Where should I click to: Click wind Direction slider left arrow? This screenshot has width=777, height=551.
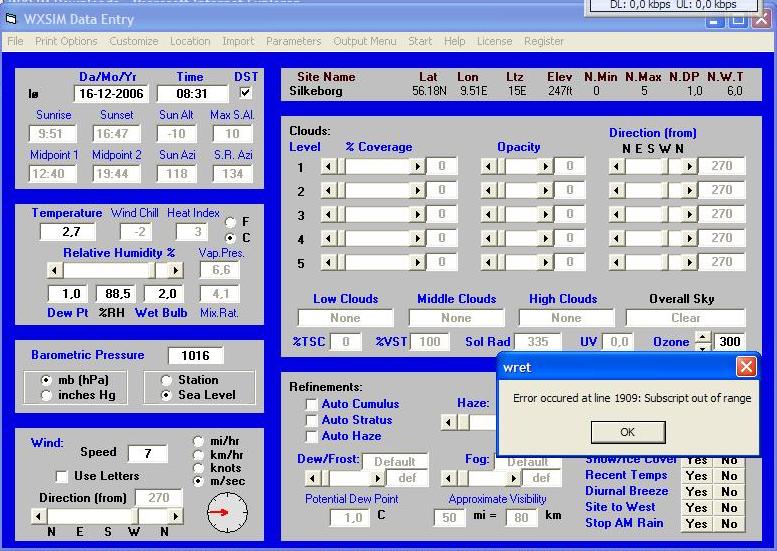39,516
